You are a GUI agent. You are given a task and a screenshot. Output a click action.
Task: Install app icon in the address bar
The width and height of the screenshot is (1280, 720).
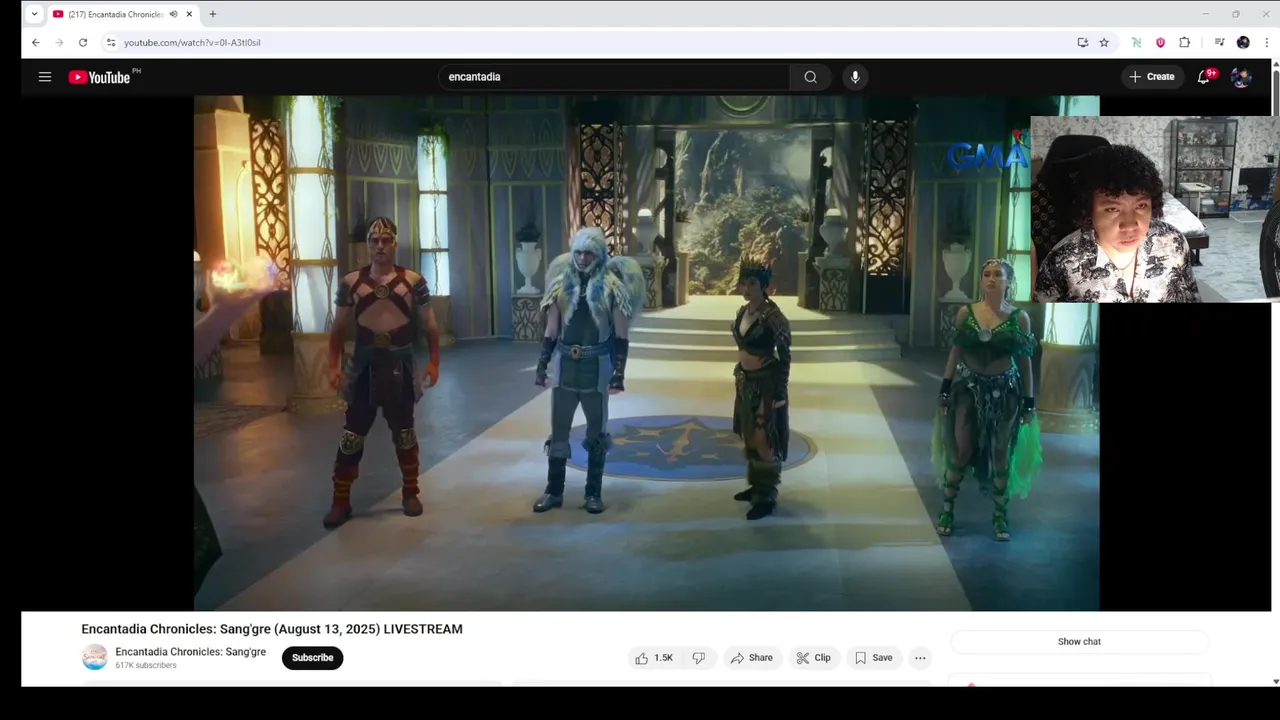(x=1082, y=43)
